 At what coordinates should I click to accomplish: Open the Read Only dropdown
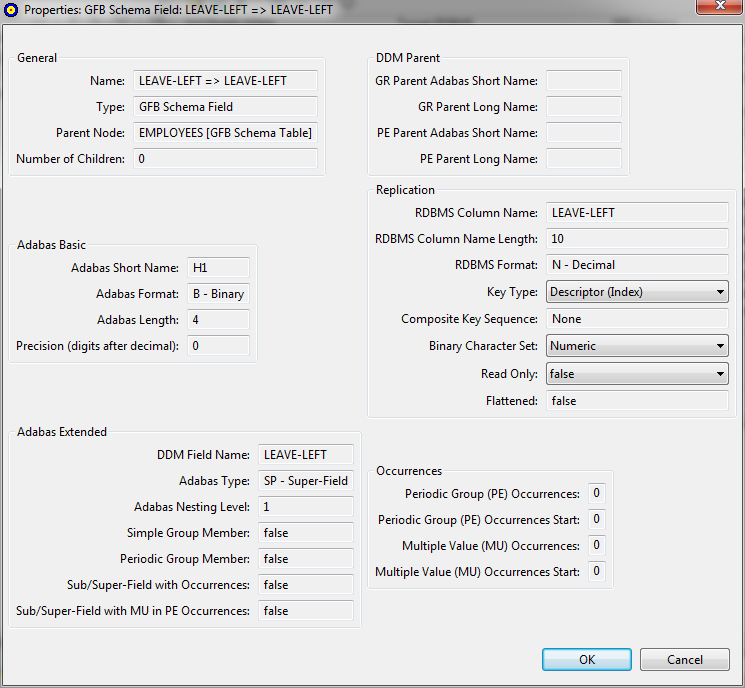point(636,374)
